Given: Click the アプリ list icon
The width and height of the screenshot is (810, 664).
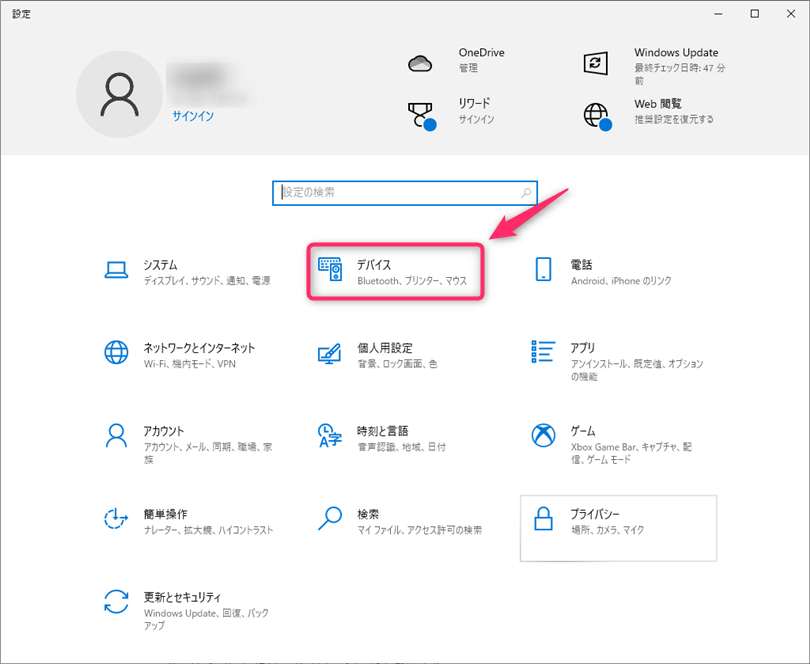Looking at the screenshot, I should (543, 351).
